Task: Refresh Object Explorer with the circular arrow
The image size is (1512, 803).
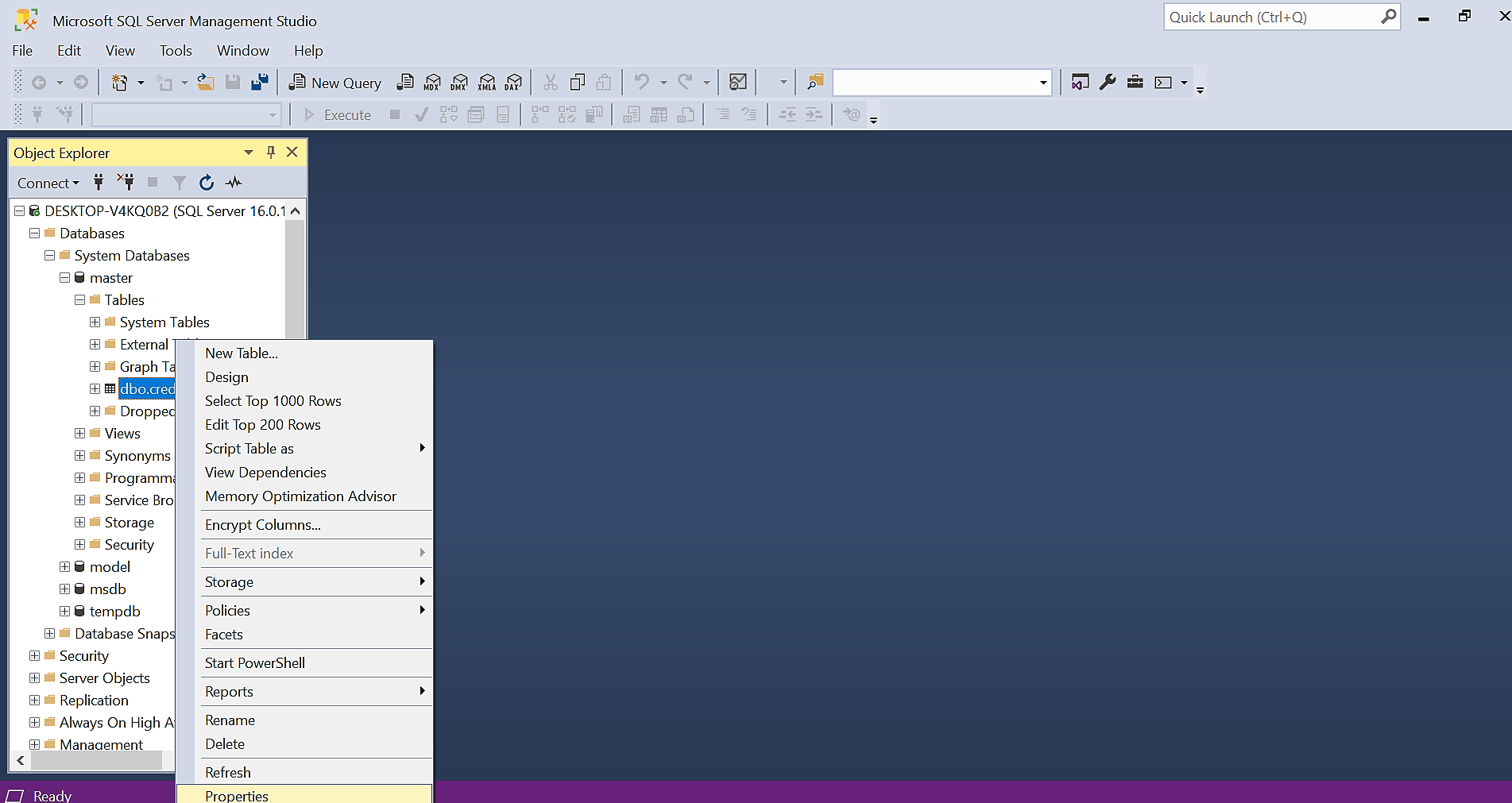Action: 207,183
